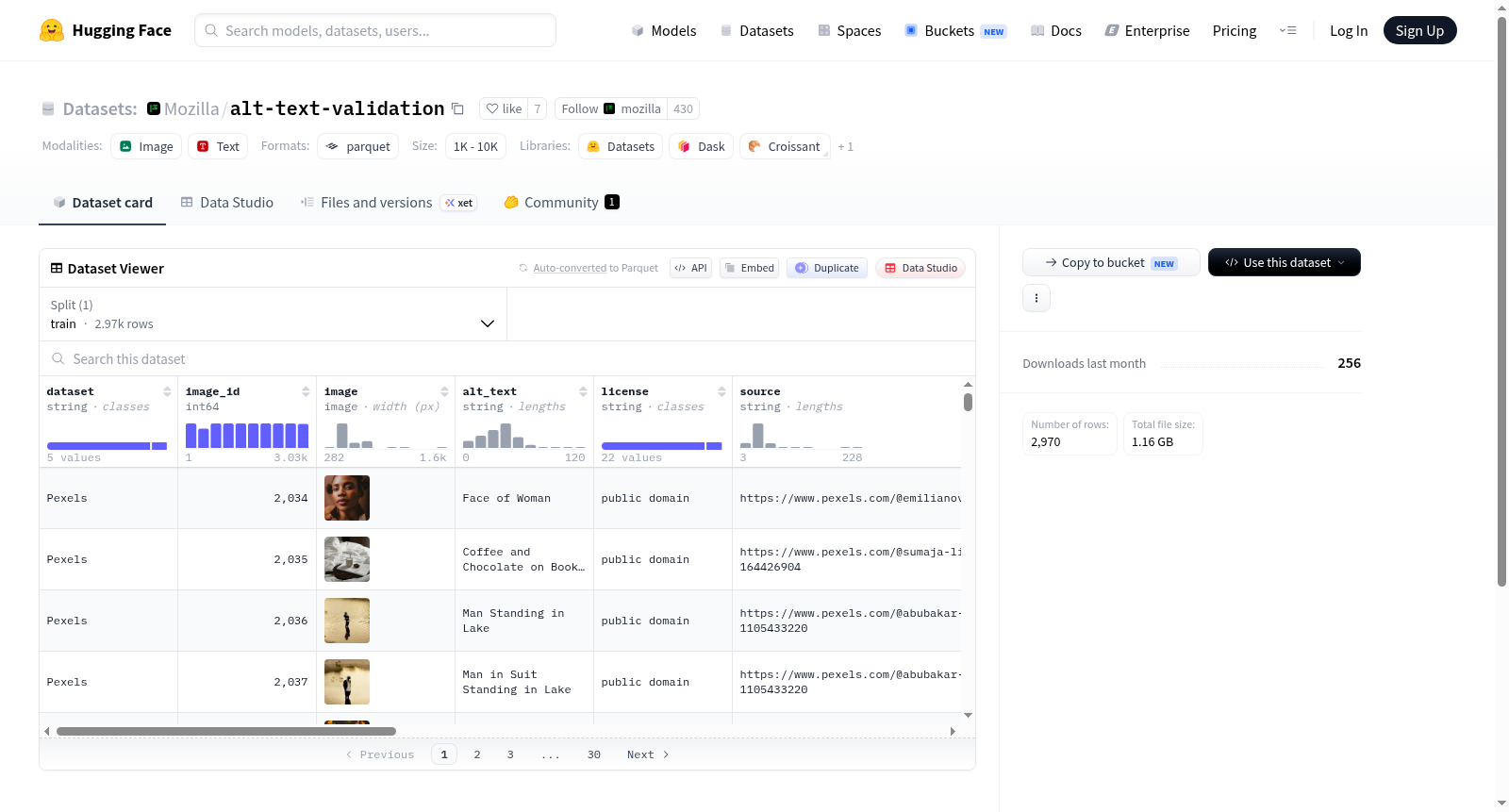Click the Croissant library tag
This screenshot has width=1509, height=812.
(785, 146)
